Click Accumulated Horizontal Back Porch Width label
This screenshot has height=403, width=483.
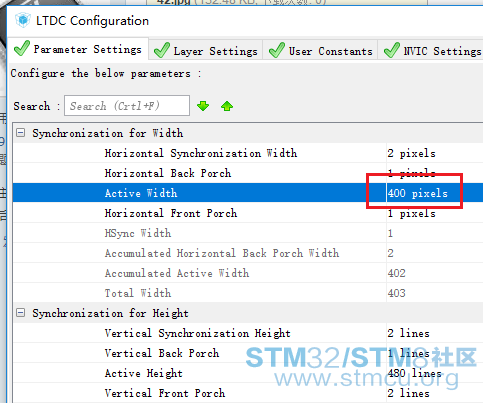coord(222,253)
